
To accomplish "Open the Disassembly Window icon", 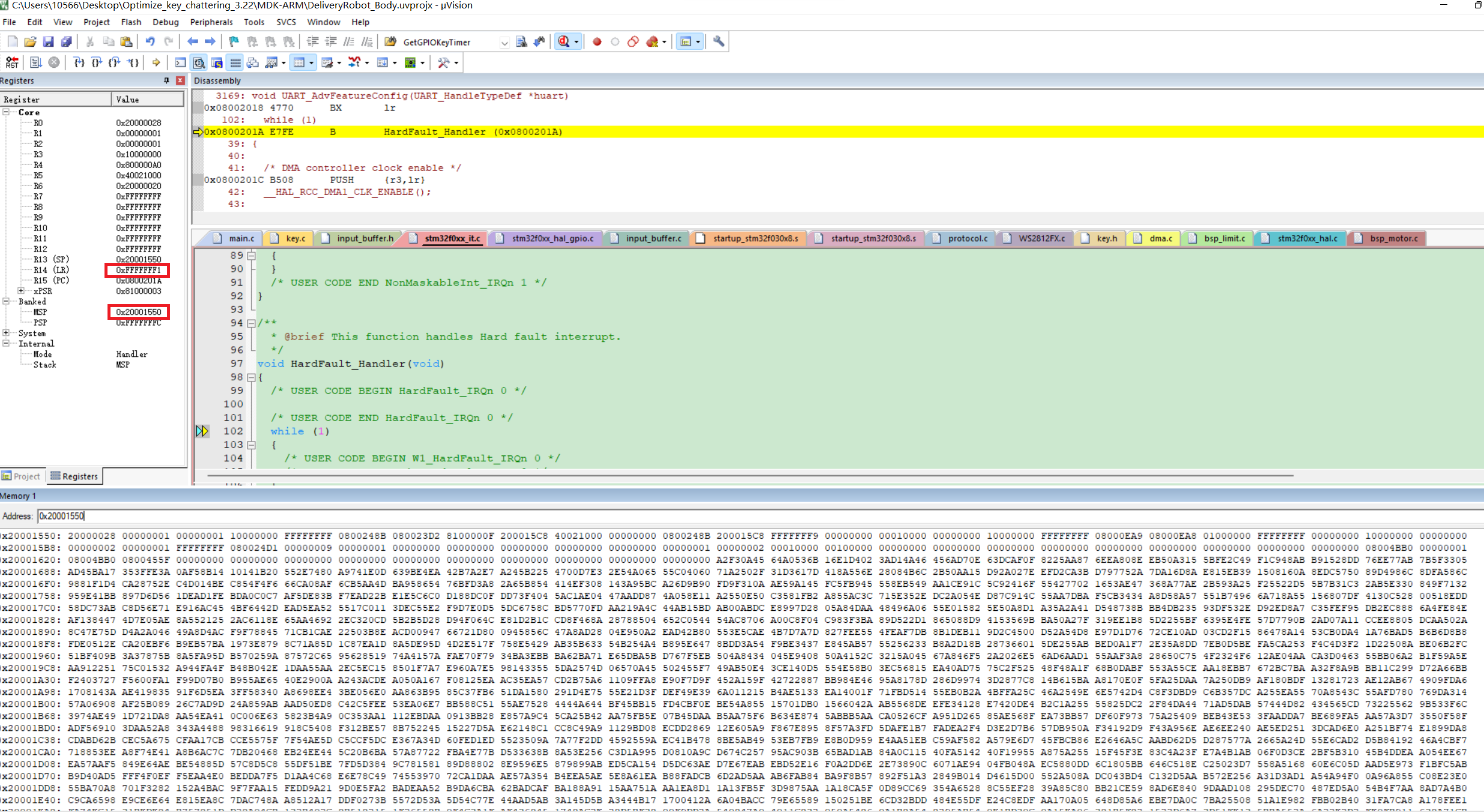I will [198, 62].
